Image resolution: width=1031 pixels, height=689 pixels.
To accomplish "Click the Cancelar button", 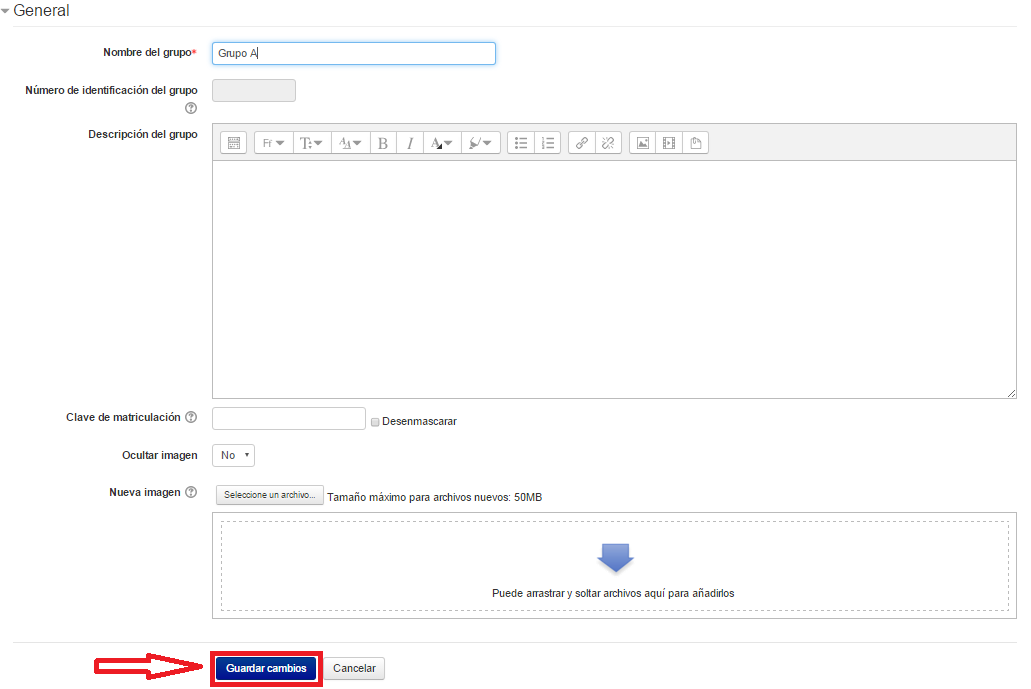I will (354, 668).
